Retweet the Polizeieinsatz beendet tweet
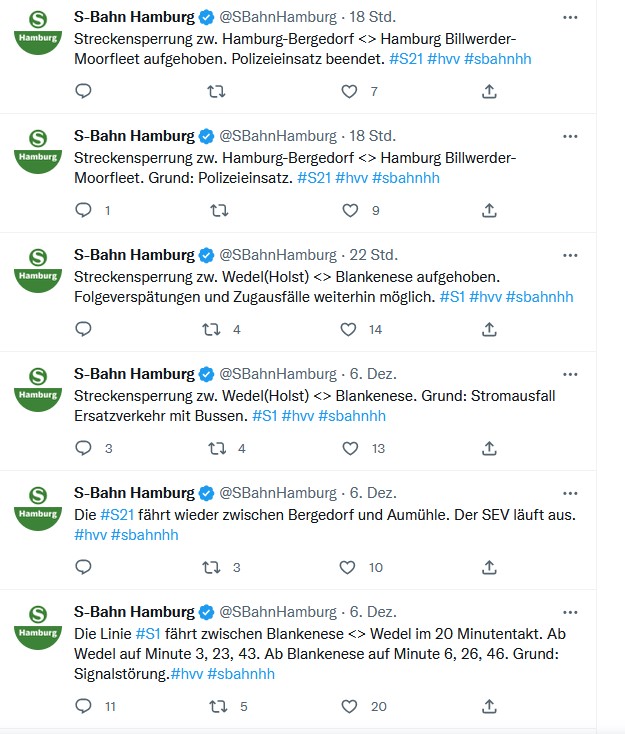625x734 pixels. pyautogui.click(x=216, y=91)
